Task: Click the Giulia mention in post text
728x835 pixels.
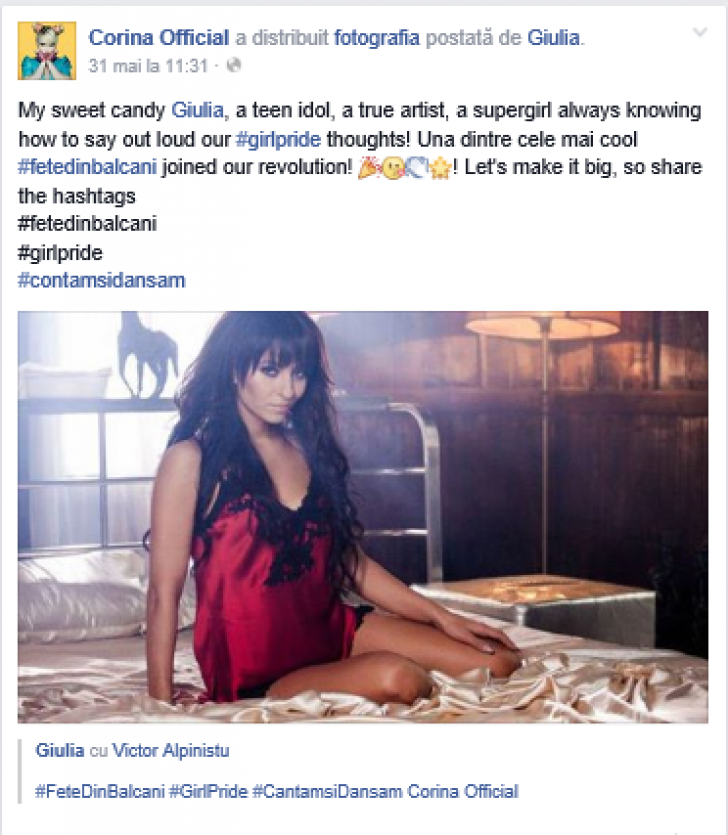Action: point(197,110)
